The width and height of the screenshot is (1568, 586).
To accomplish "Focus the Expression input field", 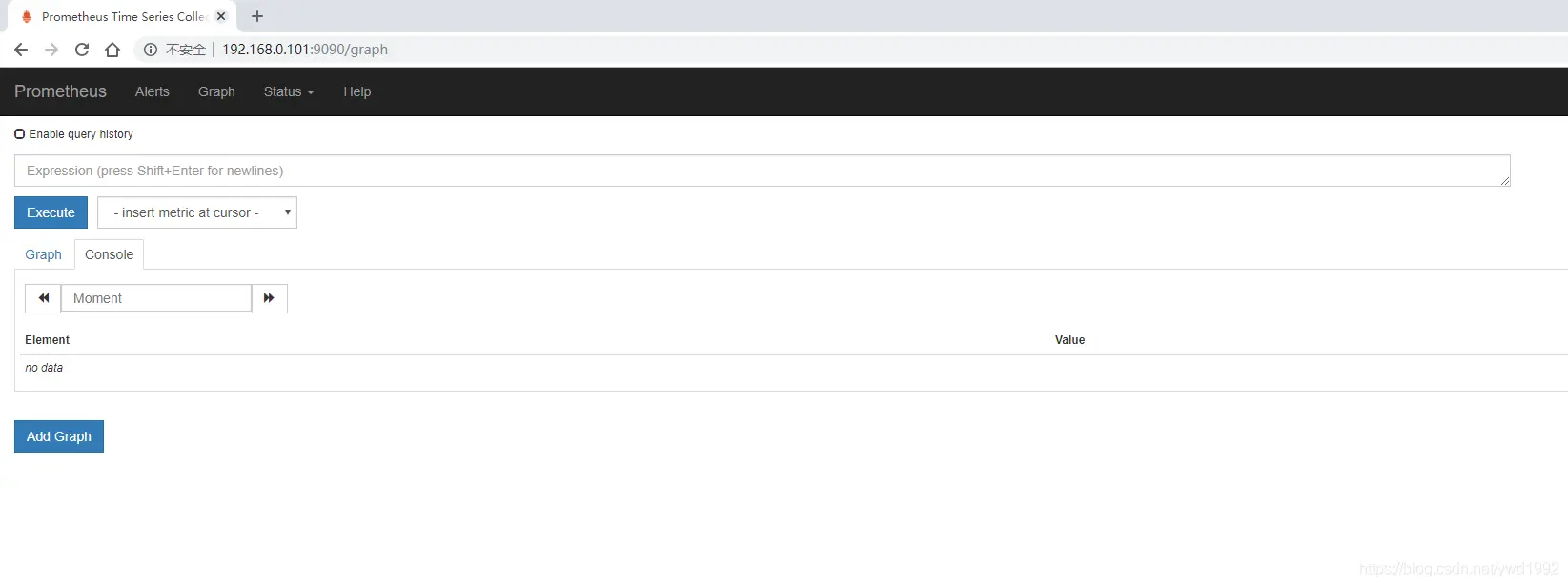I will [763, 171].
